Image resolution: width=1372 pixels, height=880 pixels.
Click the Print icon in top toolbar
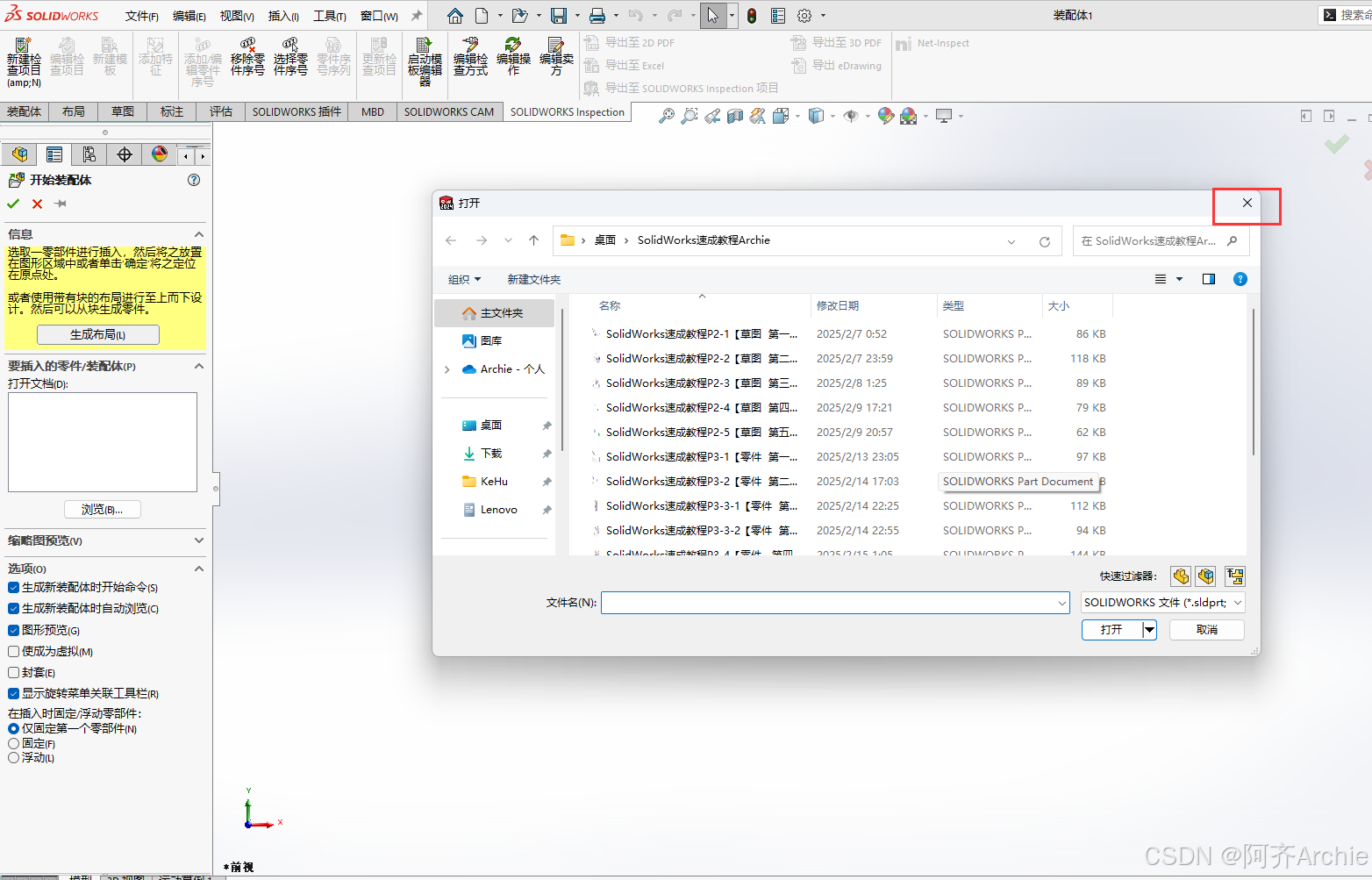[597, 16]
